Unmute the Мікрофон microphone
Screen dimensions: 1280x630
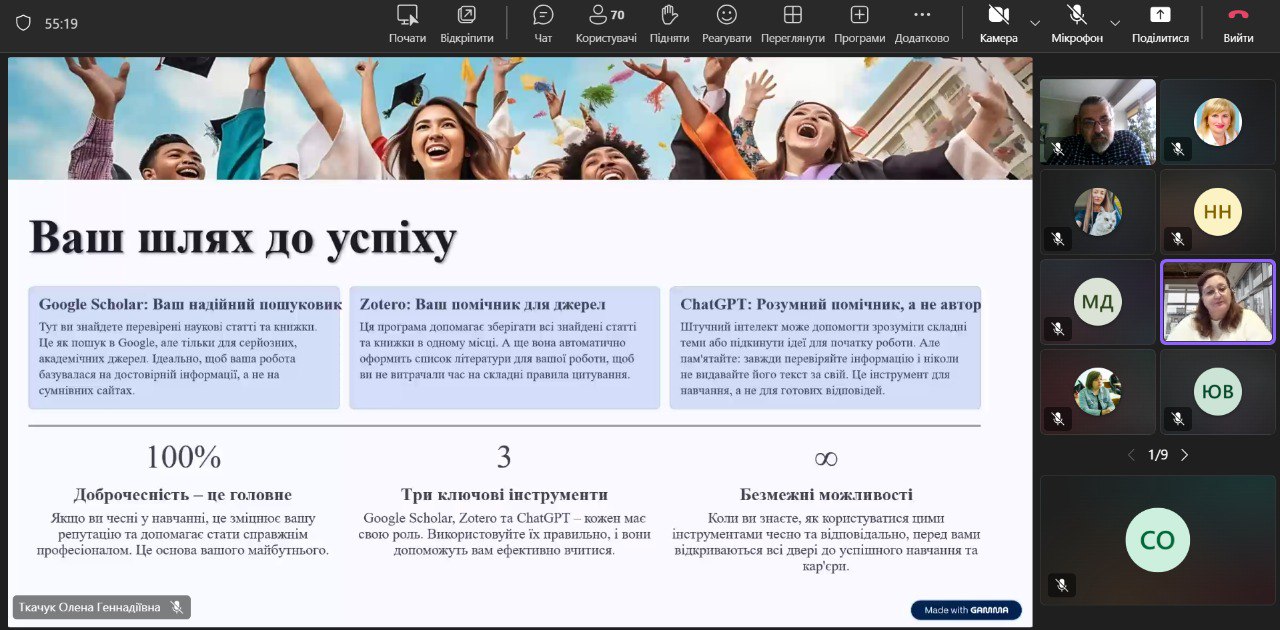pos(1077,23)
